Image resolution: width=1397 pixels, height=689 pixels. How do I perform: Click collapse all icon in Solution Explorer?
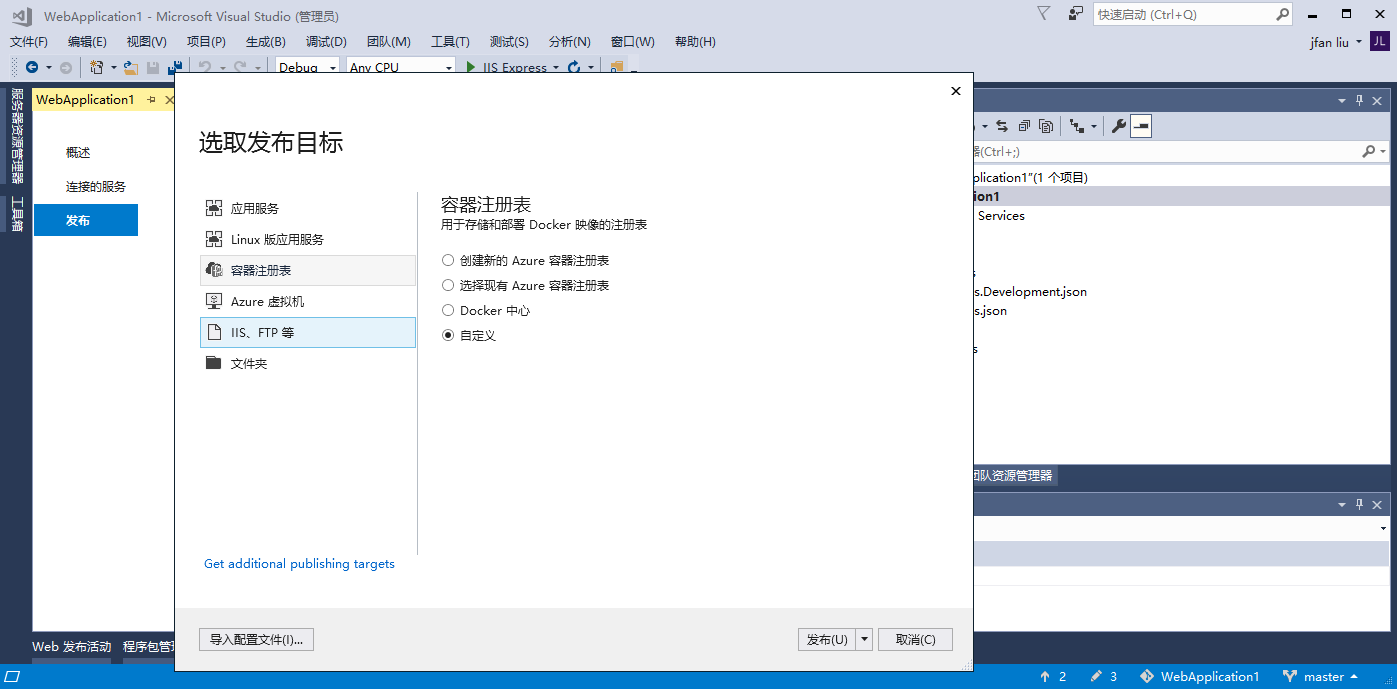coord(1024,126)
